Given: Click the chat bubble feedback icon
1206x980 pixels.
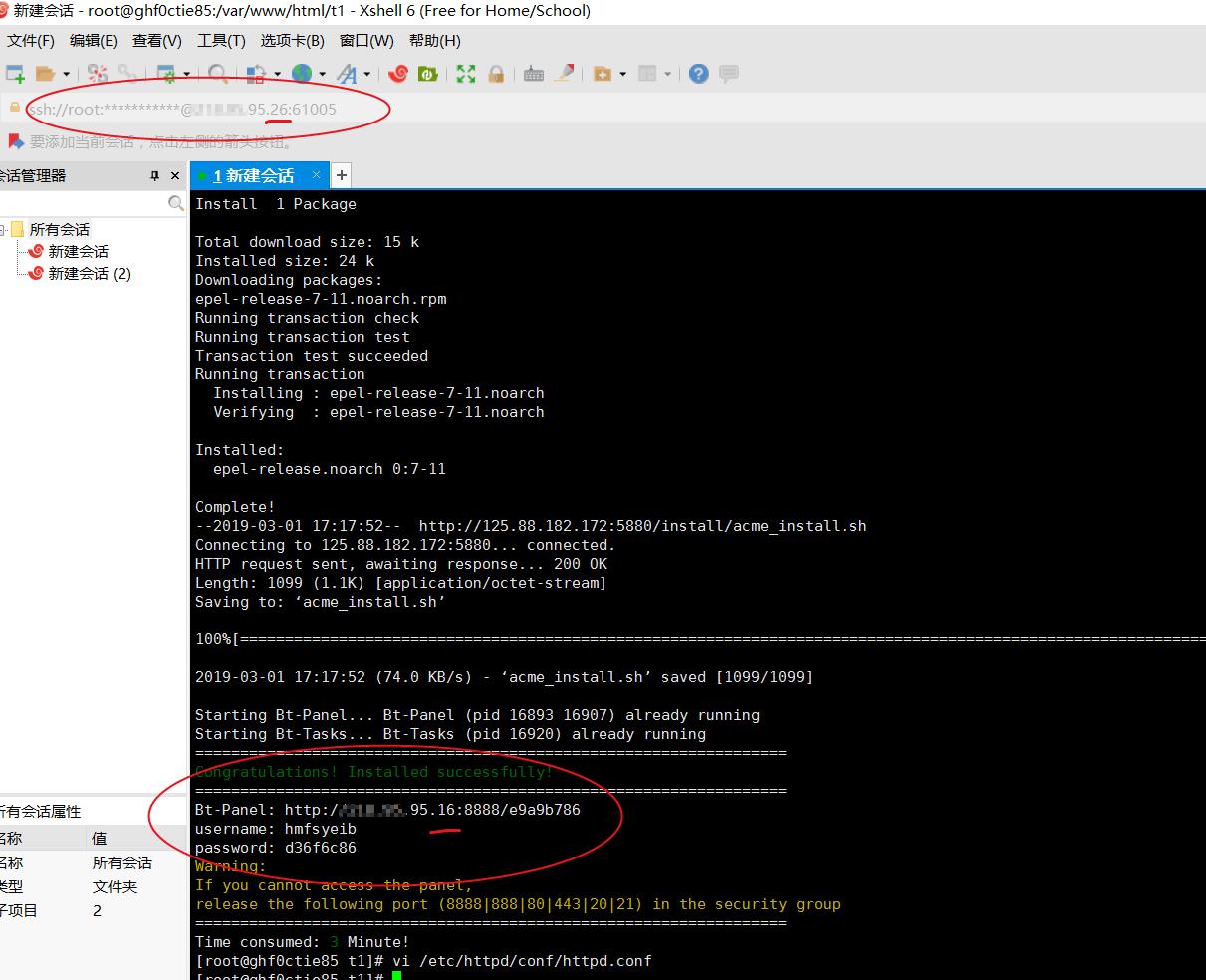Looking at the screenshot, I should pyautogui.click(x=729, y=74).
